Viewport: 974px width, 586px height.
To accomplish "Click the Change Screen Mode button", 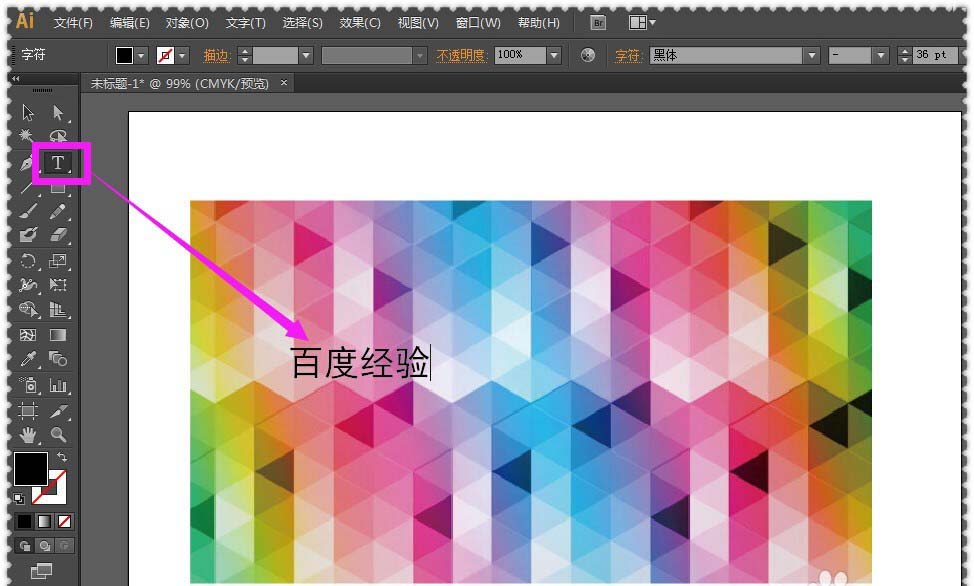I will [42, 570].
